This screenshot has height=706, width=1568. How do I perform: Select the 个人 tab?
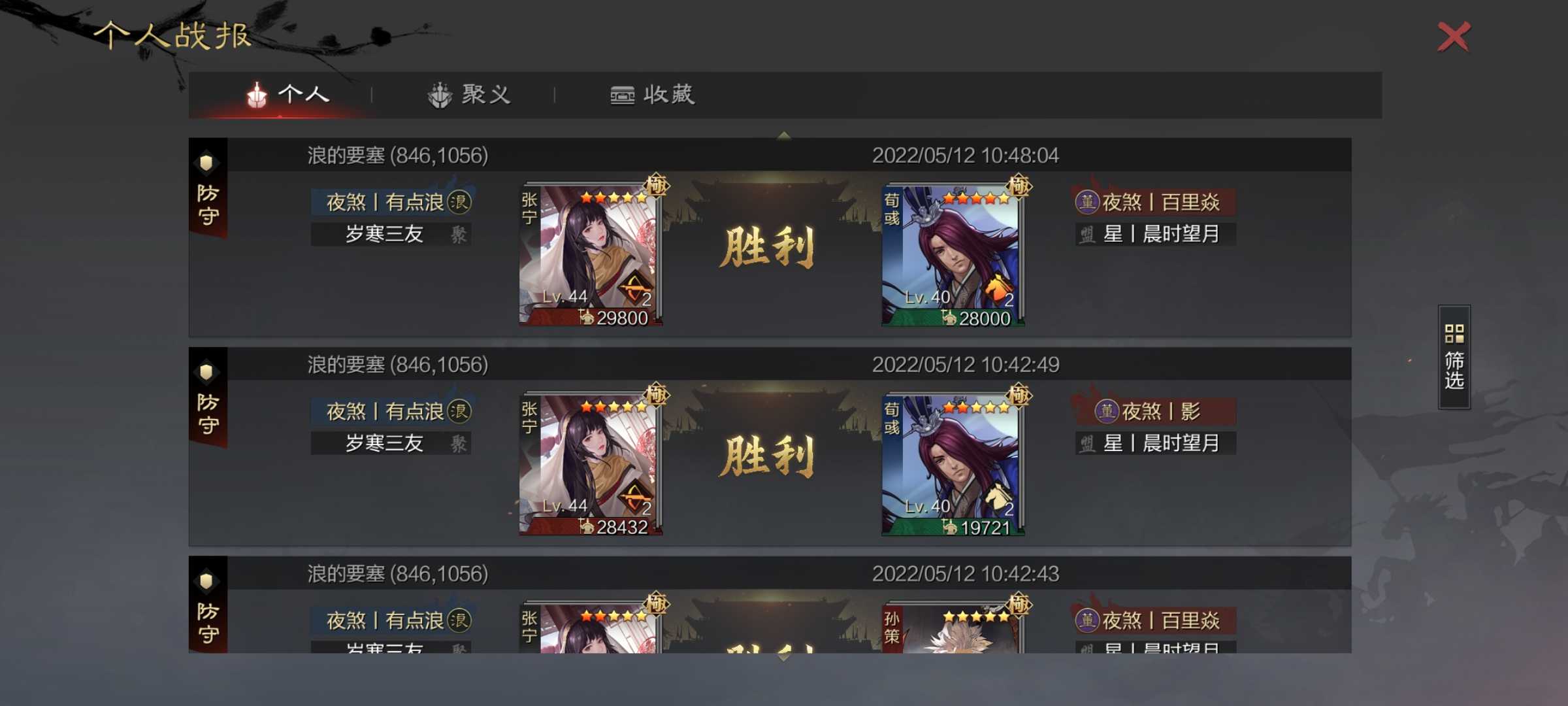[x=288, y=95]
